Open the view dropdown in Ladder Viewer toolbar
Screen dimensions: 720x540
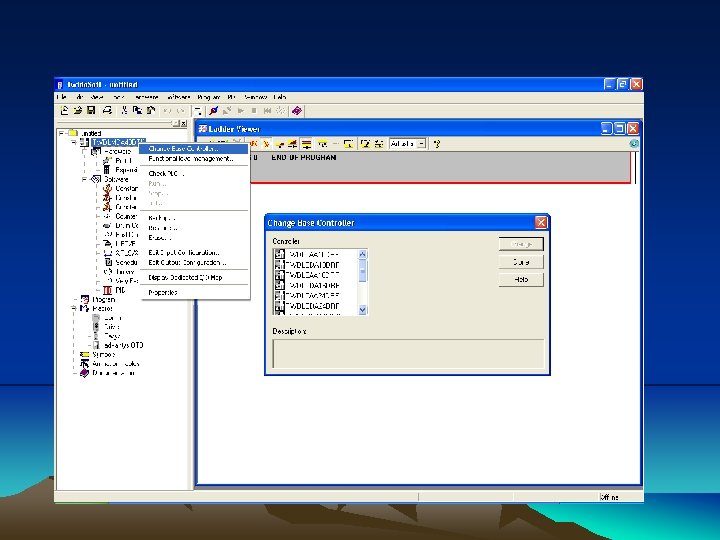pos(422,144)
